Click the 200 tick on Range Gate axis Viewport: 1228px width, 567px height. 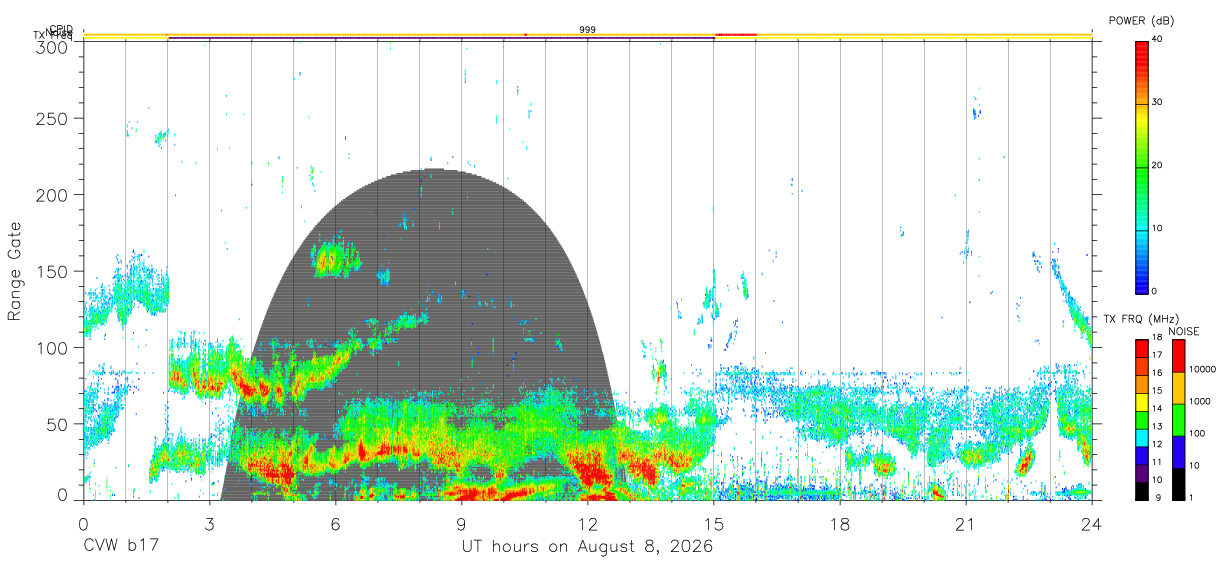[x=53, y=194]
